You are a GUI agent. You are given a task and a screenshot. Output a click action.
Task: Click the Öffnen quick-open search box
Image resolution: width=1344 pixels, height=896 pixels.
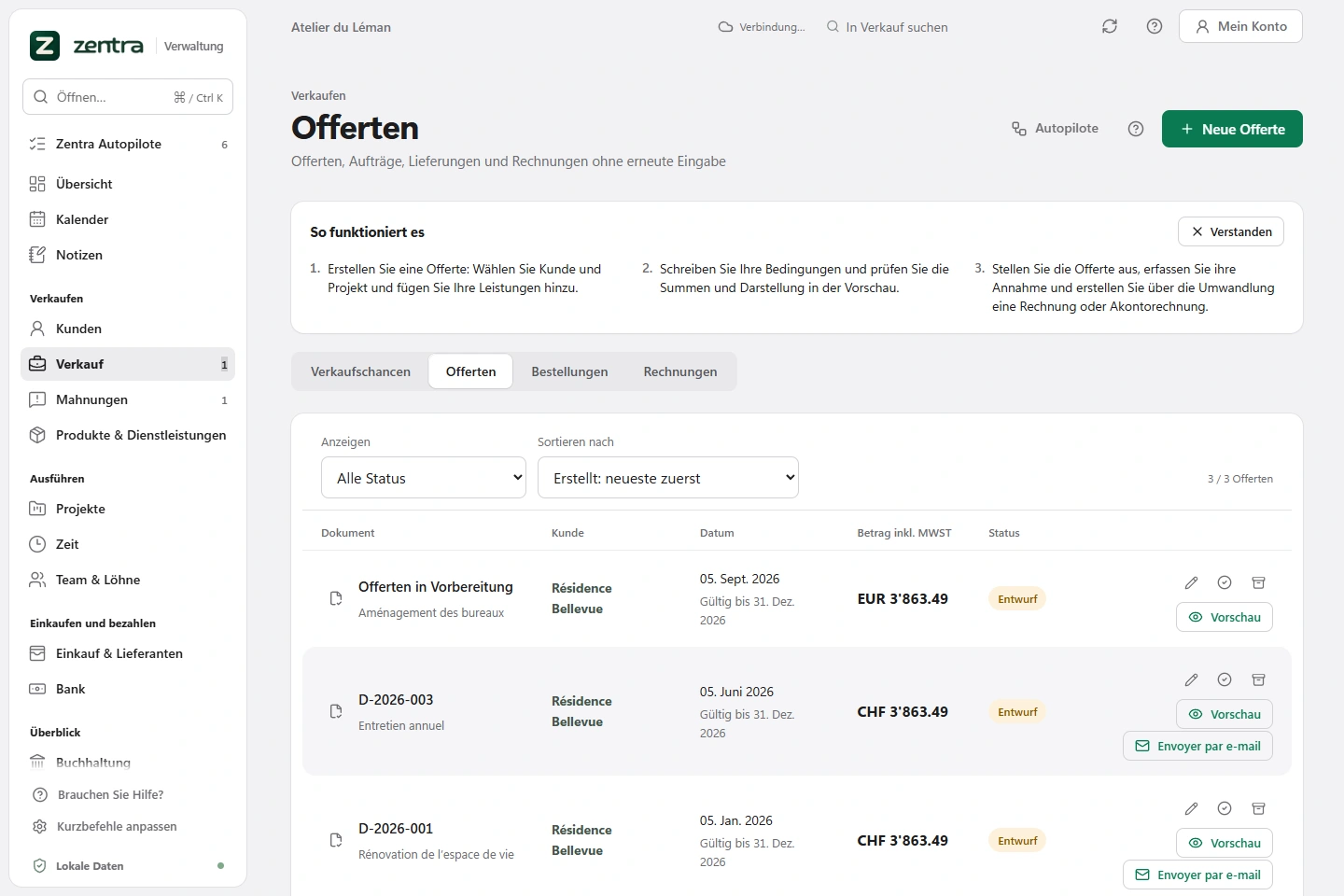128,97
